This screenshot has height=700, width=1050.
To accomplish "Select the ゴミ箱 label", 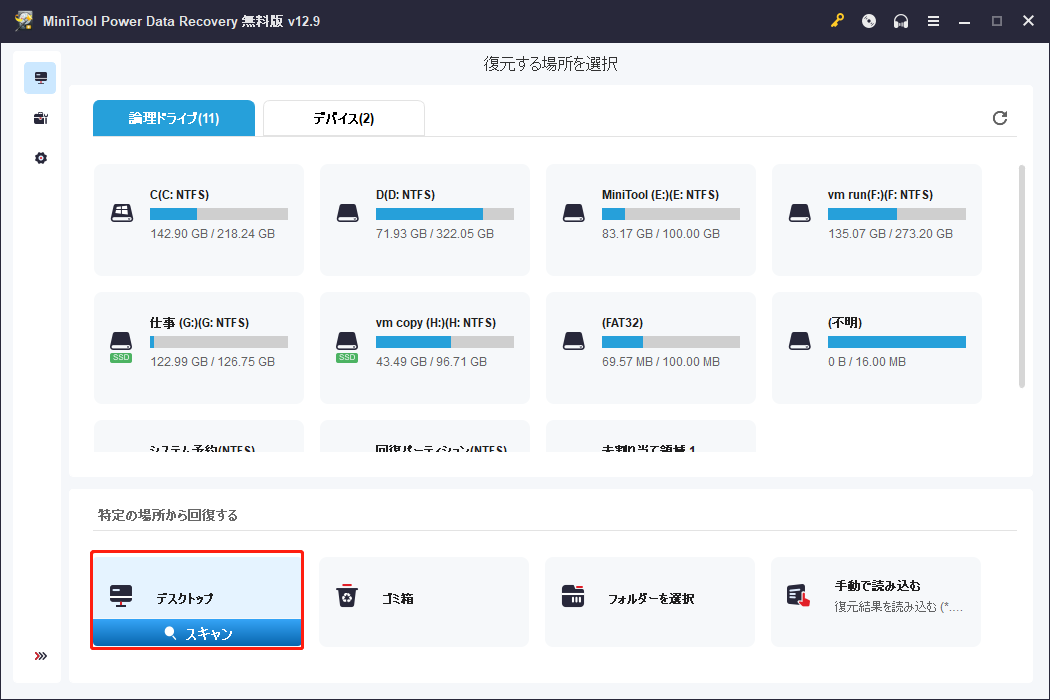I will point(398,599).
